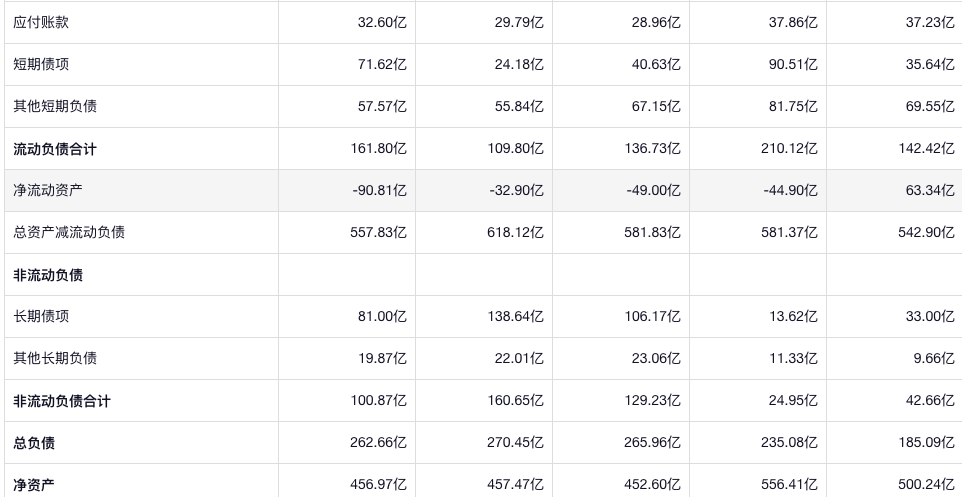Image resolution: width=962 pixels, height=497 pixels.
Task: Click the 总负债 row label
Action: click(x=34, y=443)
